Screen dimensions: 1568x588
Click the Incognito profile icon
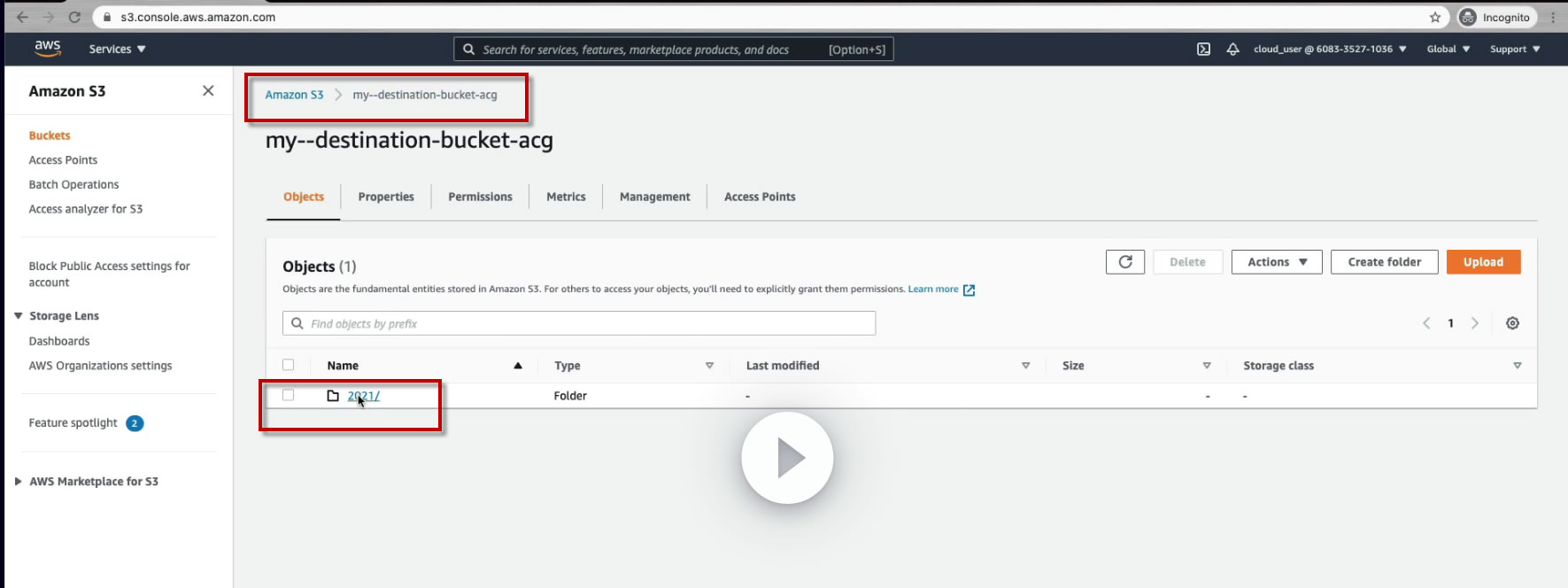click(1468, 17)
